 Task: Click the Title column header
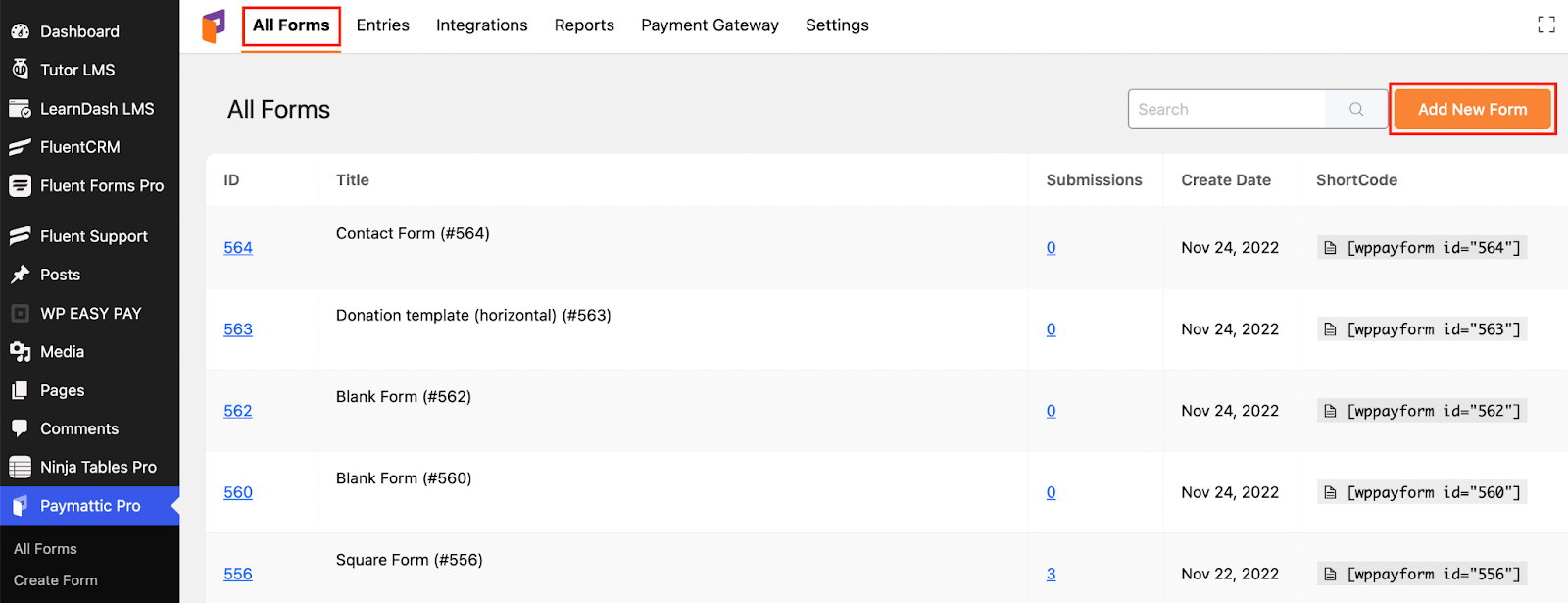coord(353,180)
